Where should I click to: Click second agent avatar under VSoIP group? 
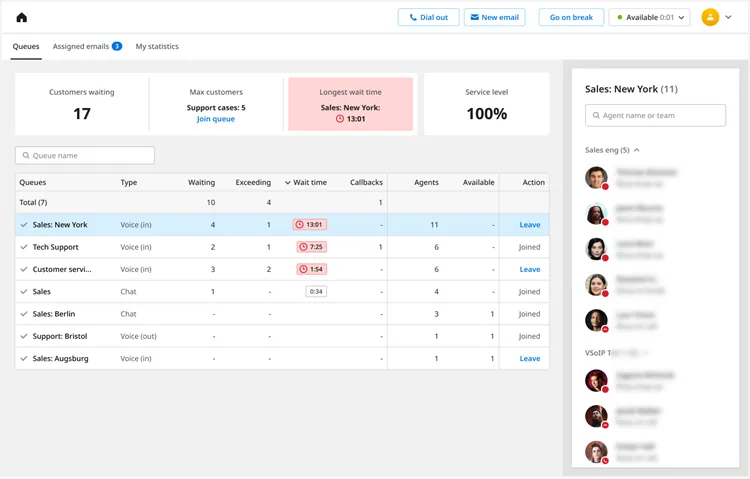click(x=596, y=416)
